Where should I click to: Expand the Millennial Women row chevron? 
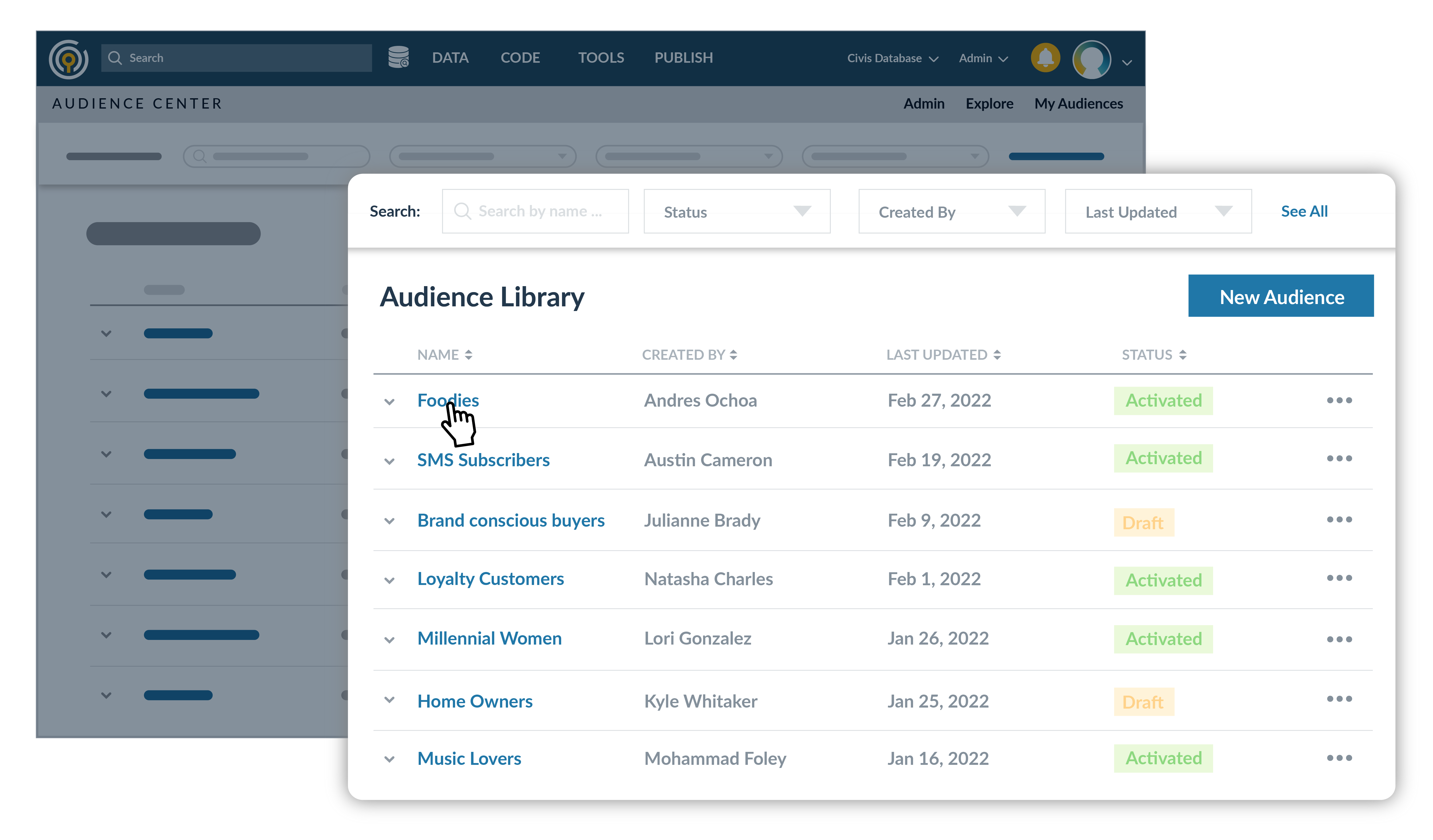389,640
